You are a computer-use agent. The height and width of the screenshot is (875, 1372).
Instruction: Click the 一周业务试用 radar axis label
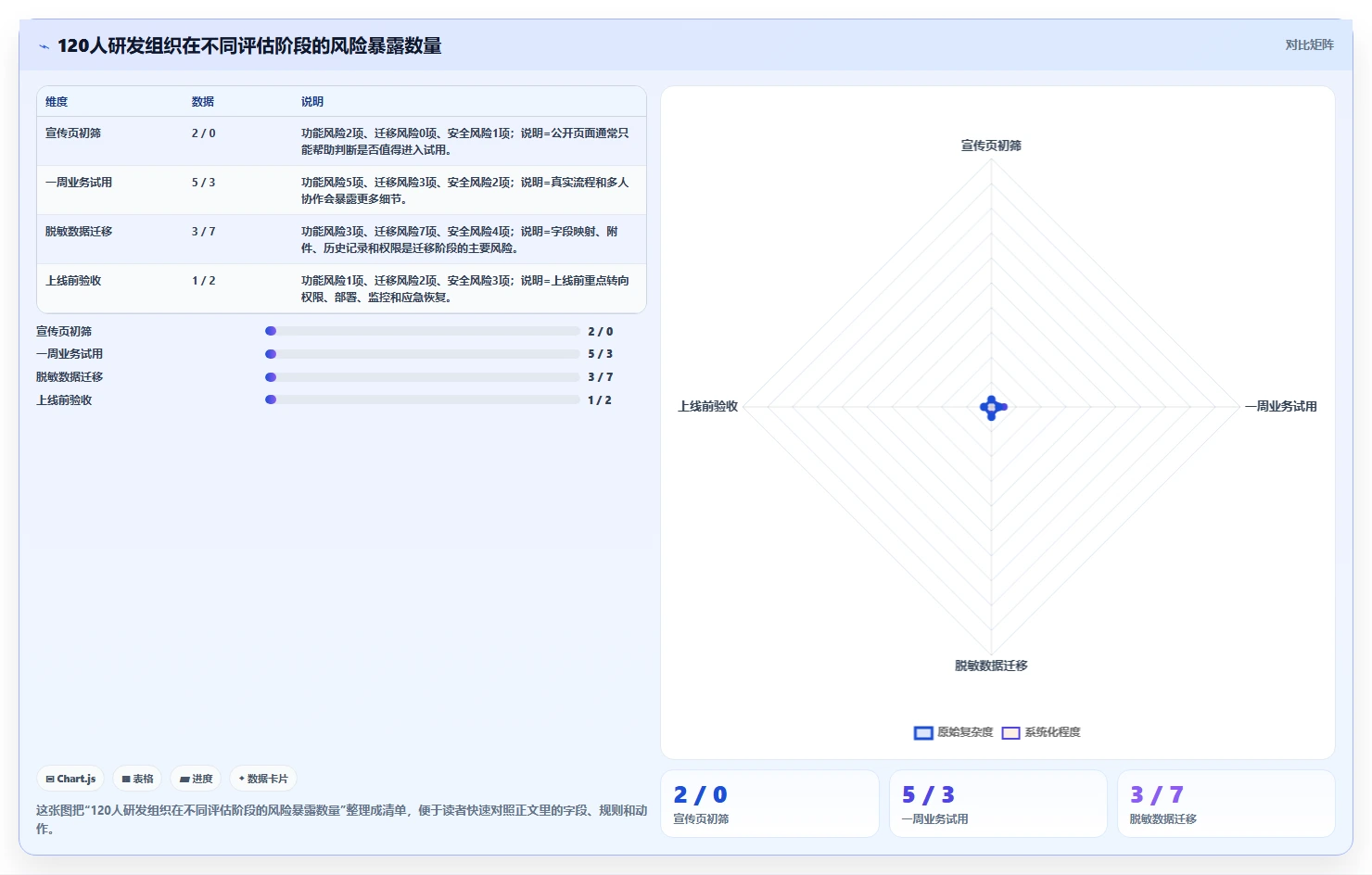point(1280,406)
